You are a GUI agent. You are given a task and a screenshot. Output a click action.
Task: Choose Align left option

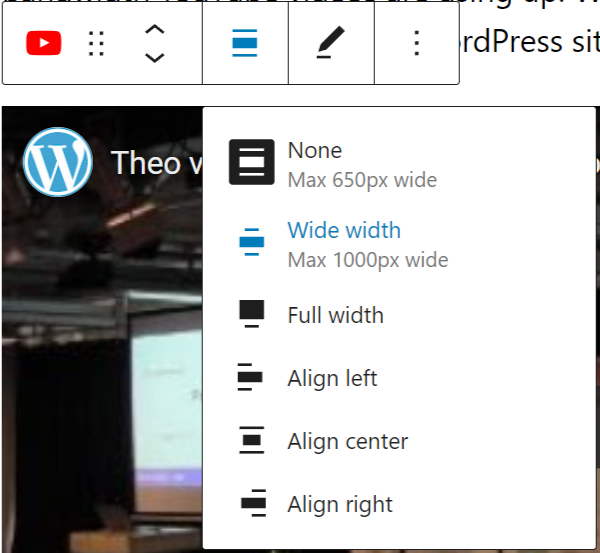tap(399, 378)
